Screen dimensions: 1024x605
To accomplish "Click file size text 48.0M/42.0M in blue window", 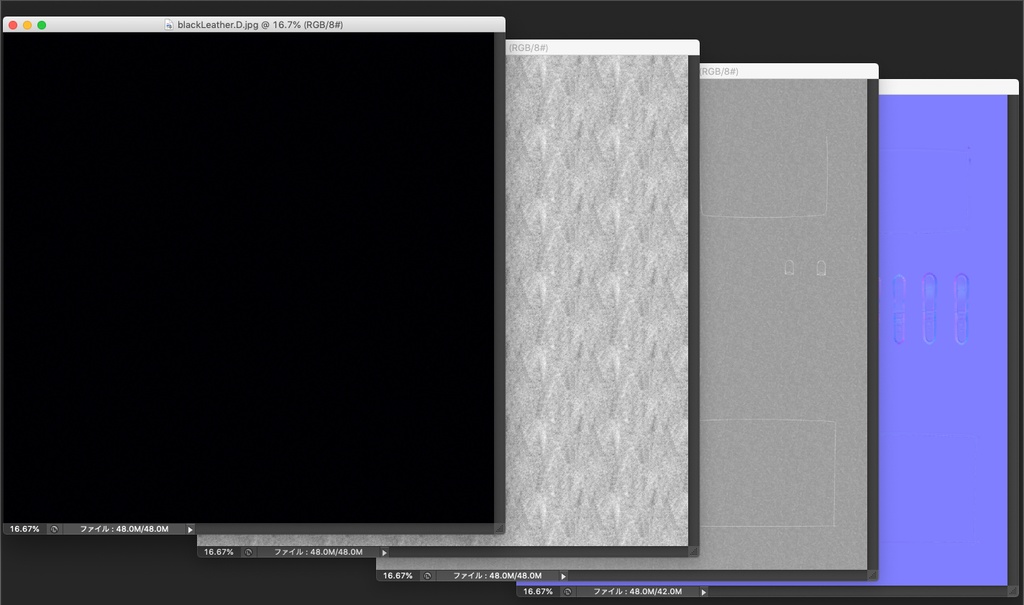I will click(x=637, y=591).
